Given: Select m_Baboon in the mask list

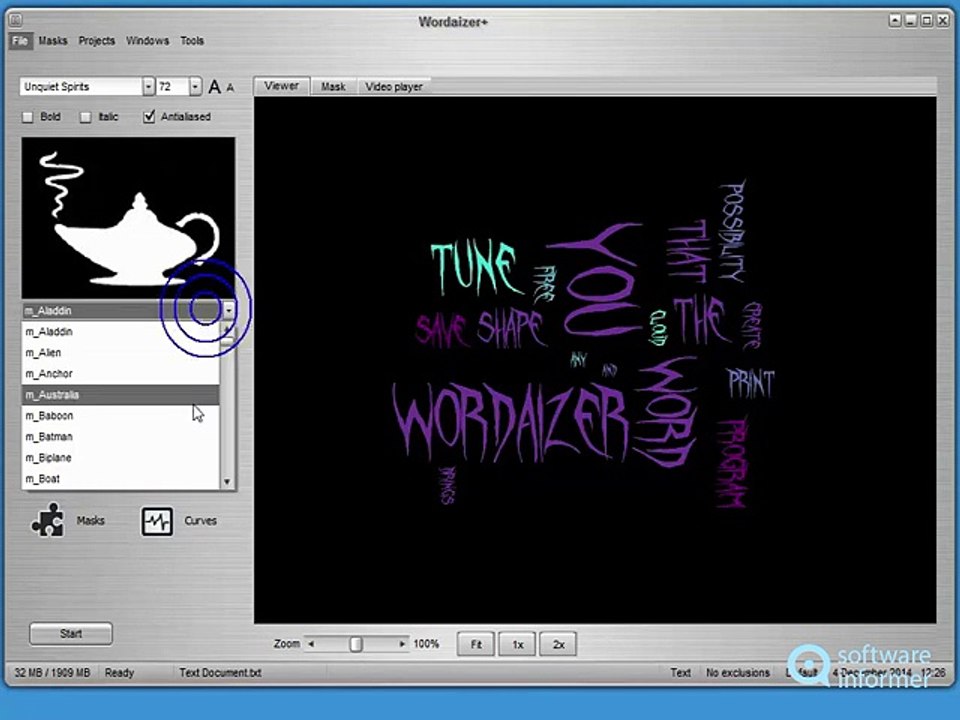Looking at the screenshot, I should tap(121, 416).
